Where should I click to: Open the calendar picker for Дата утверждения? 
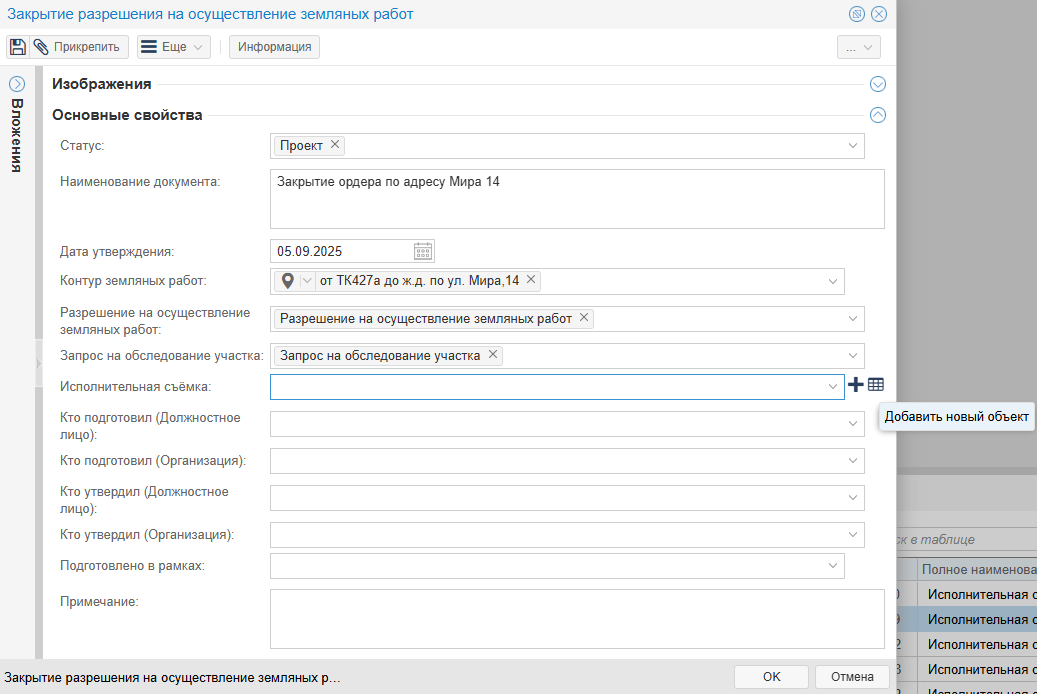coord(423,251)
